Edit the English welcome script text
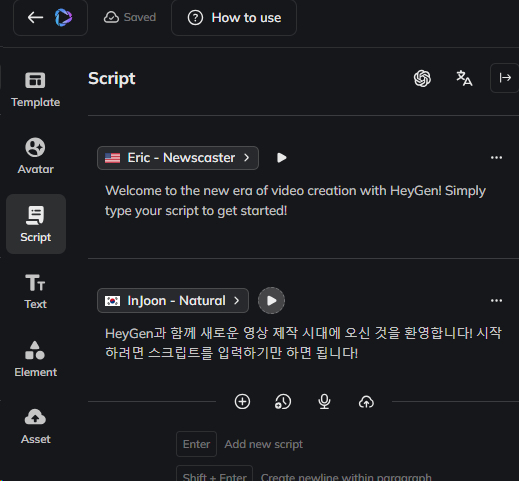Image resolution: width=519 pixels, height=481 pixels. pos(295,201)
